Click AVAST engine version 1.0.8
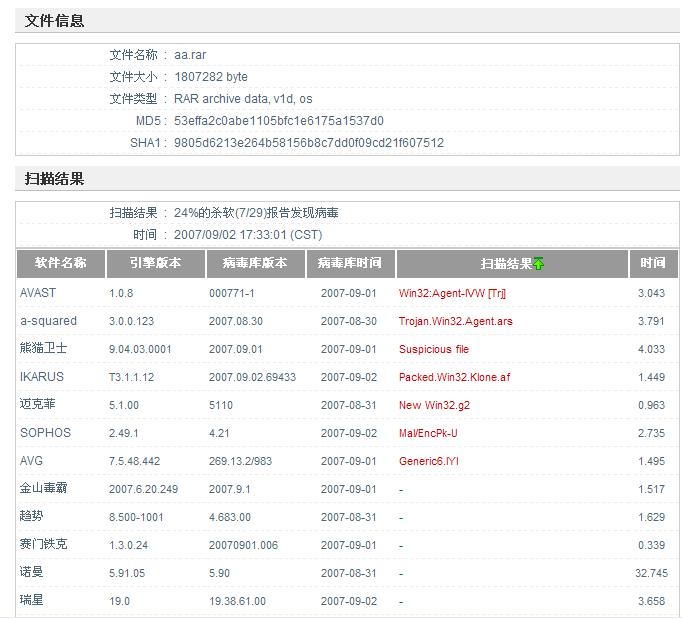 [x=121, y=294]
